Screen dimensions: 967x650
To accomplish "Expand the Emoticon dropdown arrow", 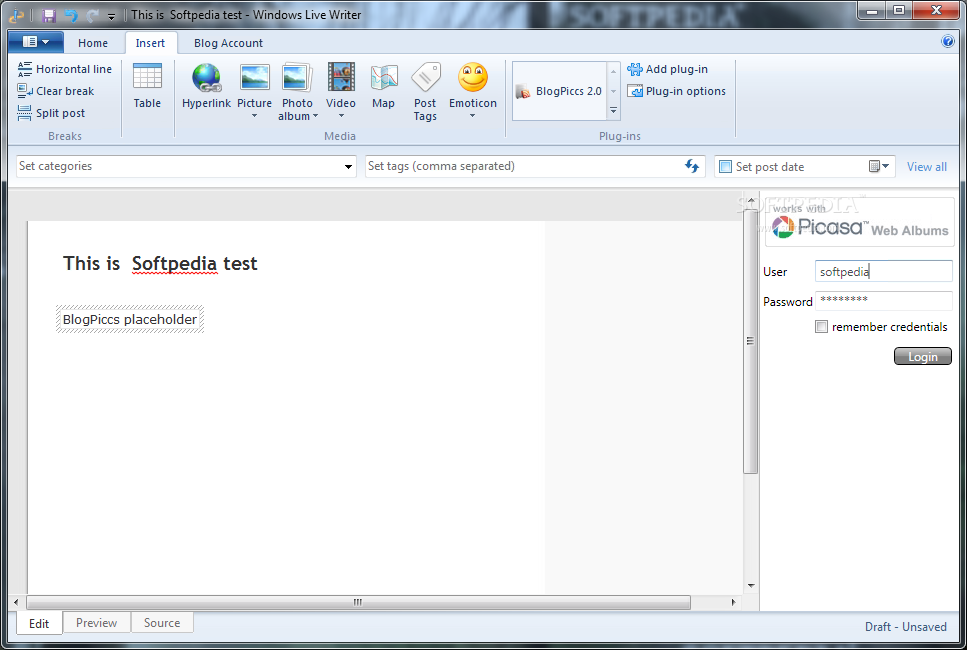I will [x=472, y=116].
